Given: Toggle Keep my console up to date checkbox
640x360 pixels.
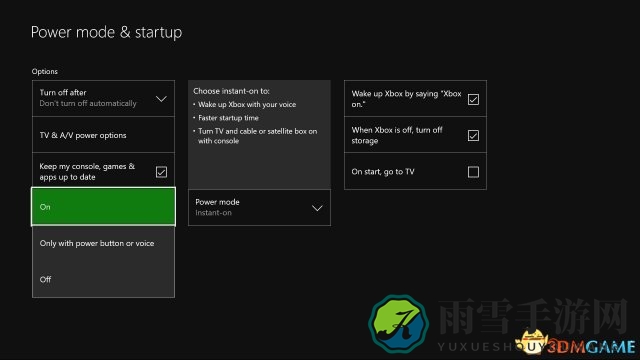Looking at the screenshot, I should coord(161,172).
